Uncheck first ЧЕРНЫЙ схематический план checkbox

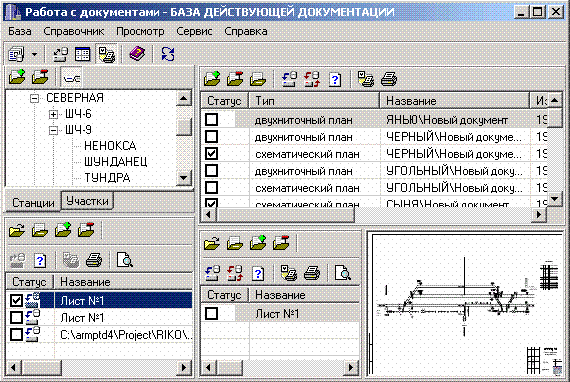point(211,153)
